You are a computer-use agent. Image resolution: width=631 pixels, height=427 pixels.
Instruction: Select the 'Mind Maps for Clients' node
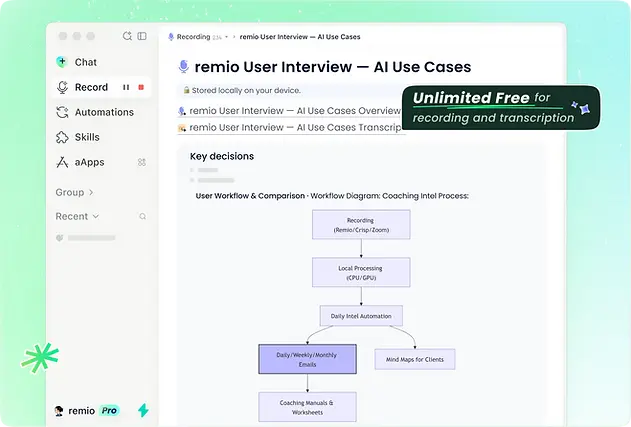tap(415, 359)
